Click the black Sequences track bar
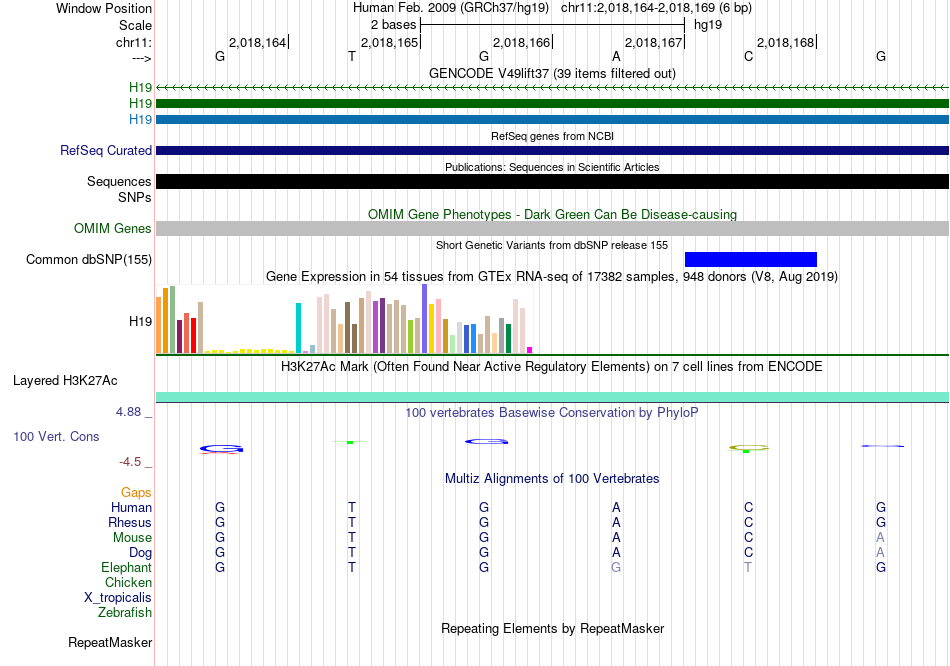 pyautogui.click(x=552, y=181)
